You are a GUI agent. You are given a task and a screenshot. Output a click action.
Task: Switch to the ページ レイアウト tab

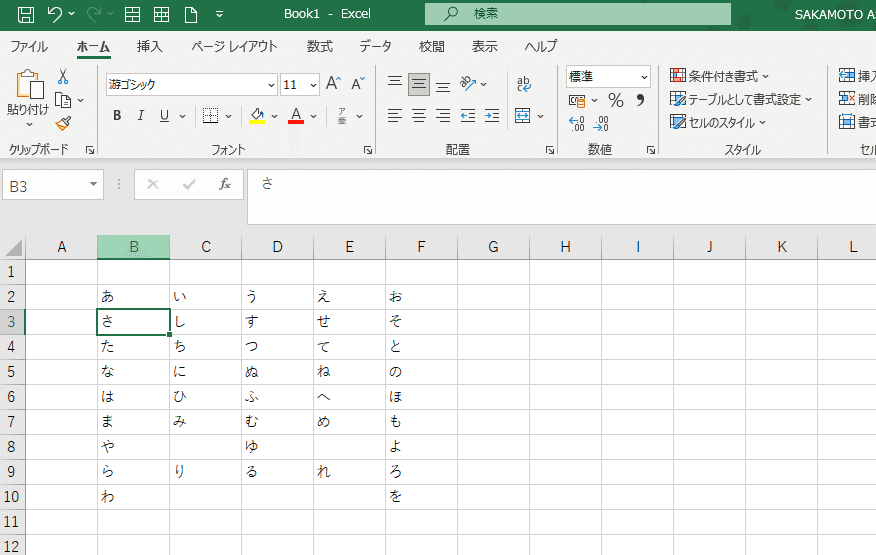pos(234,46)
